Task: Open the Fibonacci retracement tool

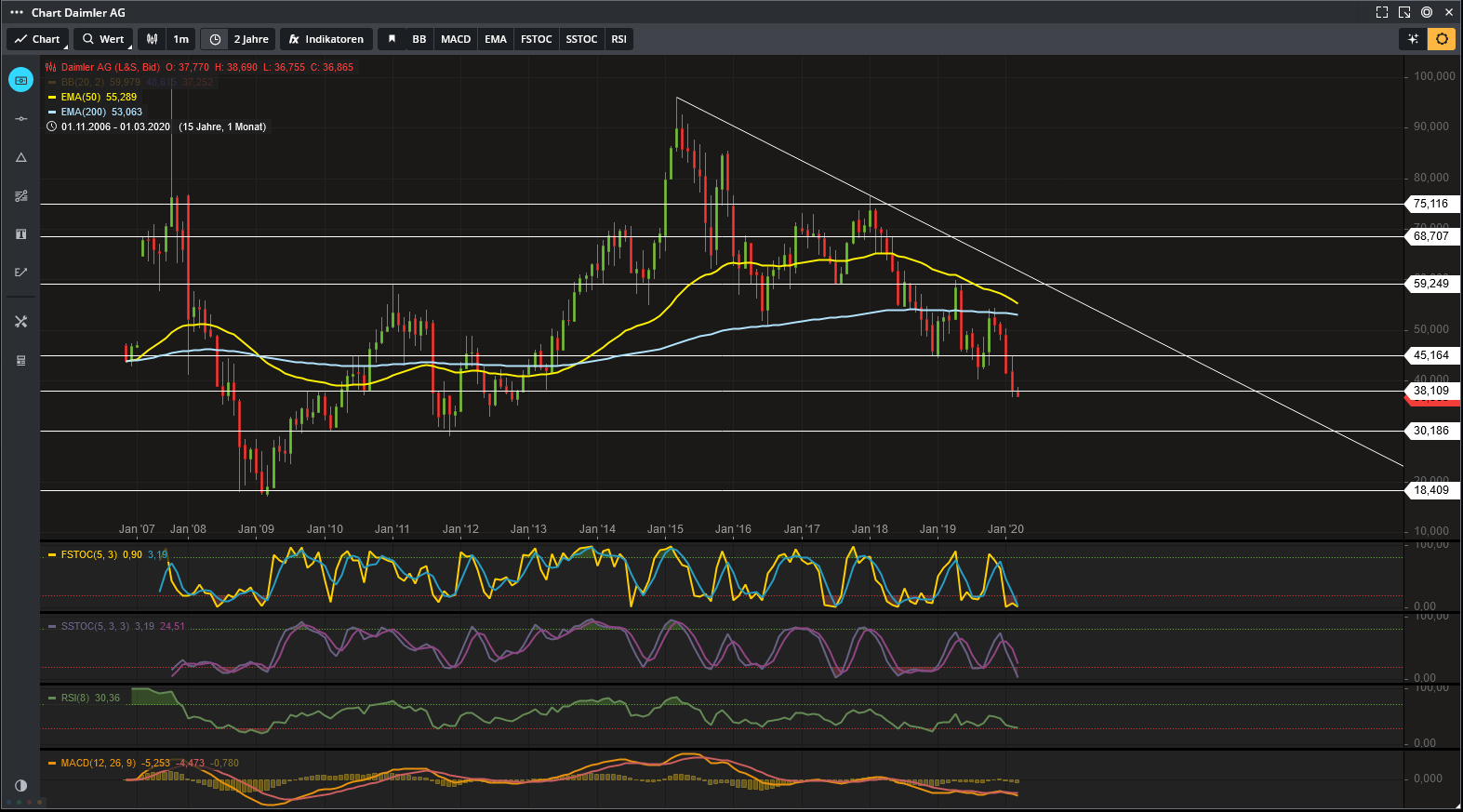Action: click(x=20, y=196)
